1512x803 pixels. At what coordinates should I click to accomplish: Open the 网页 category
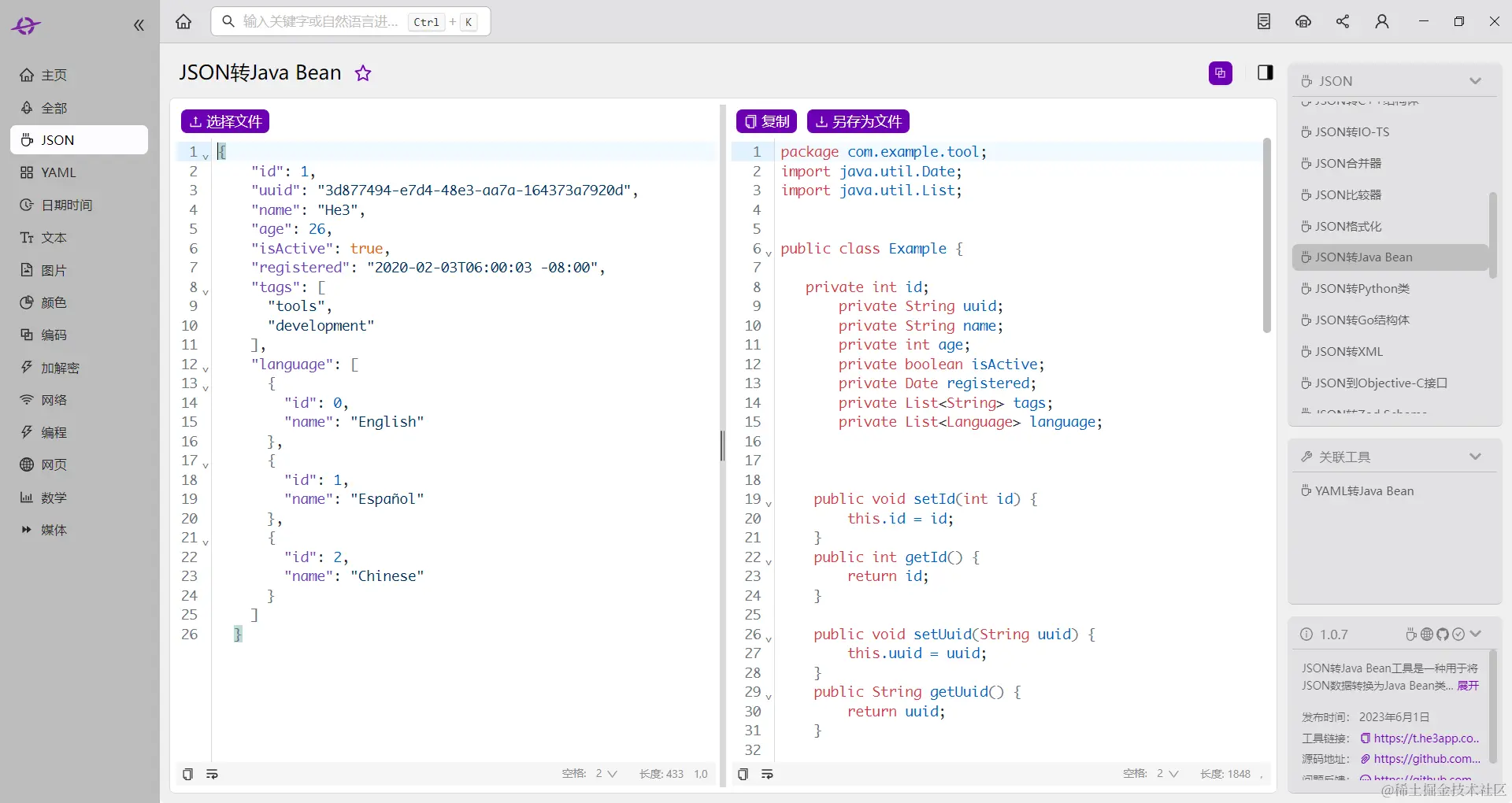79,464
